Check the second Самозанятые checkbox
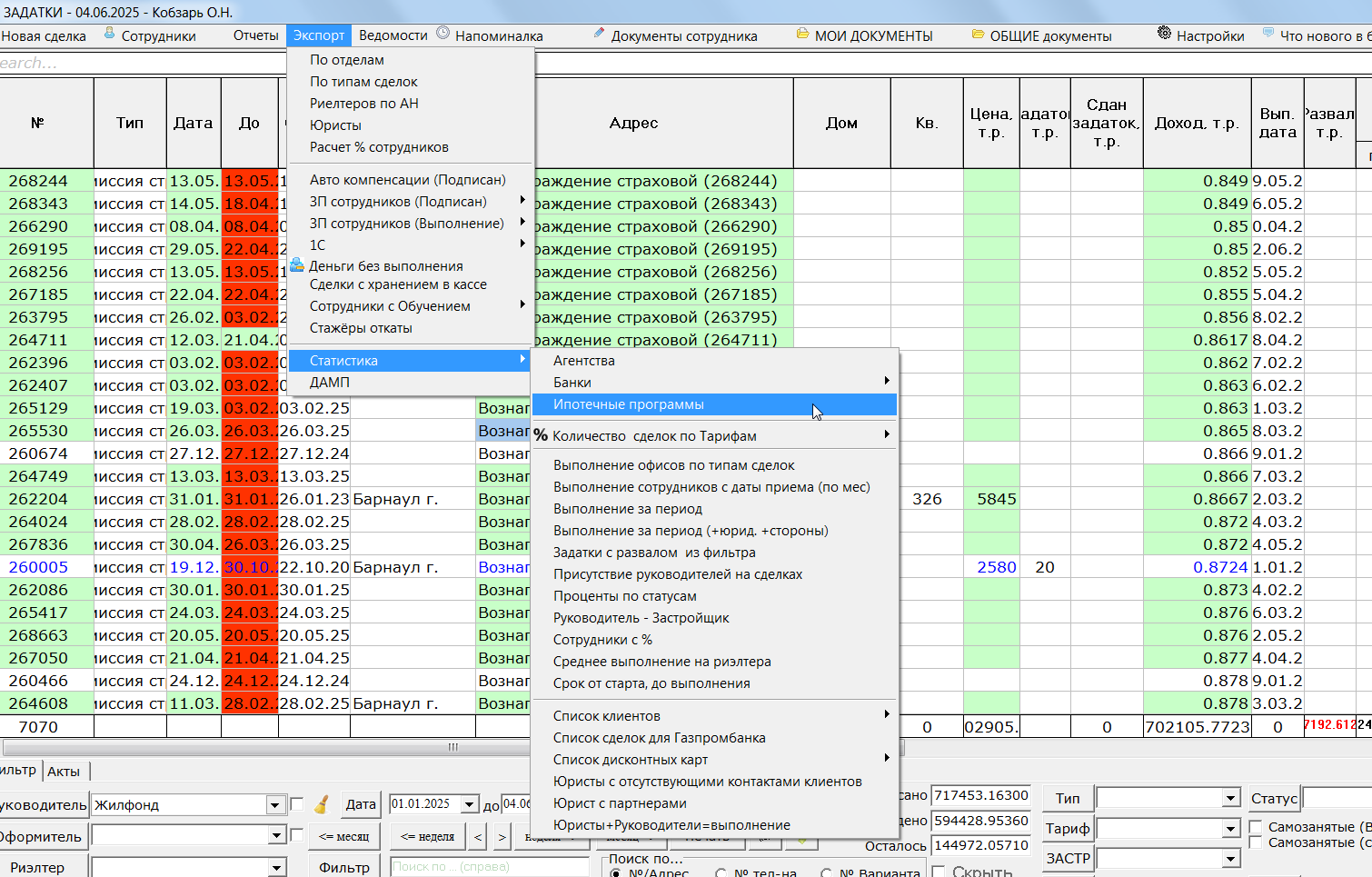1372x877 pixels. 1256,842
